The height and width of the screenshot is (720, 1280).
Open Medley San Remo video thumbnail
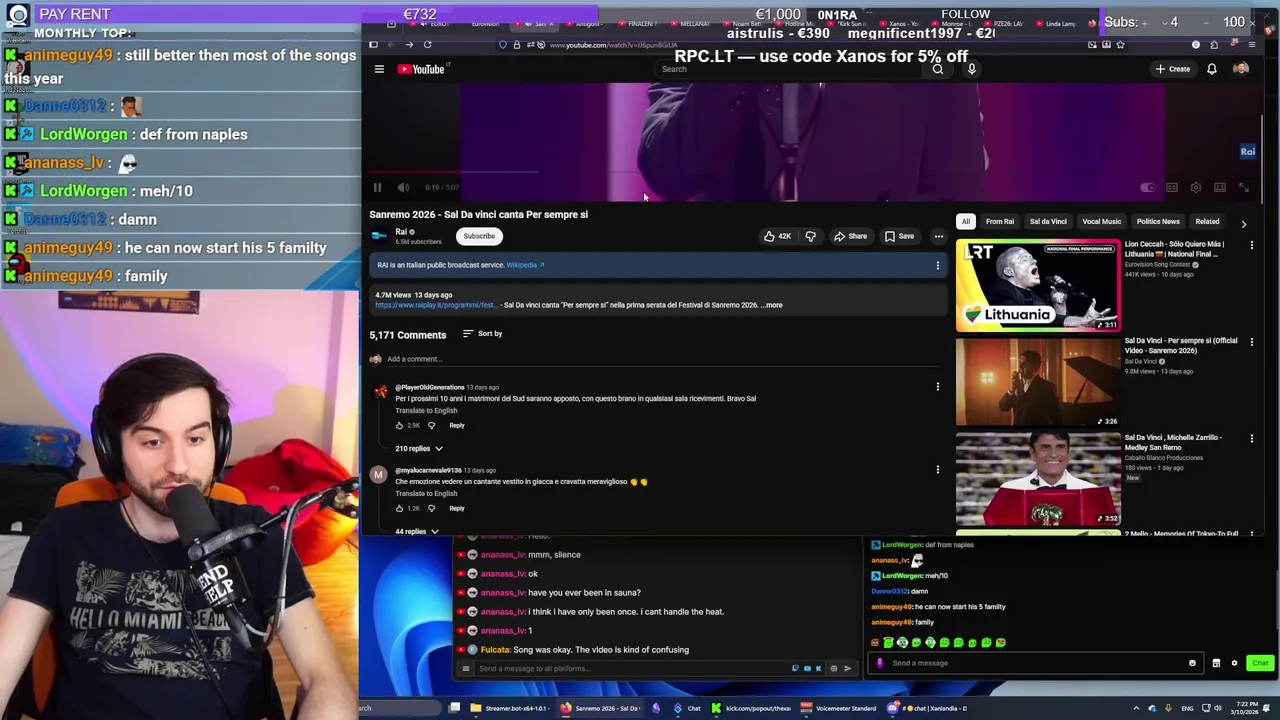(x=1038, y=480)
